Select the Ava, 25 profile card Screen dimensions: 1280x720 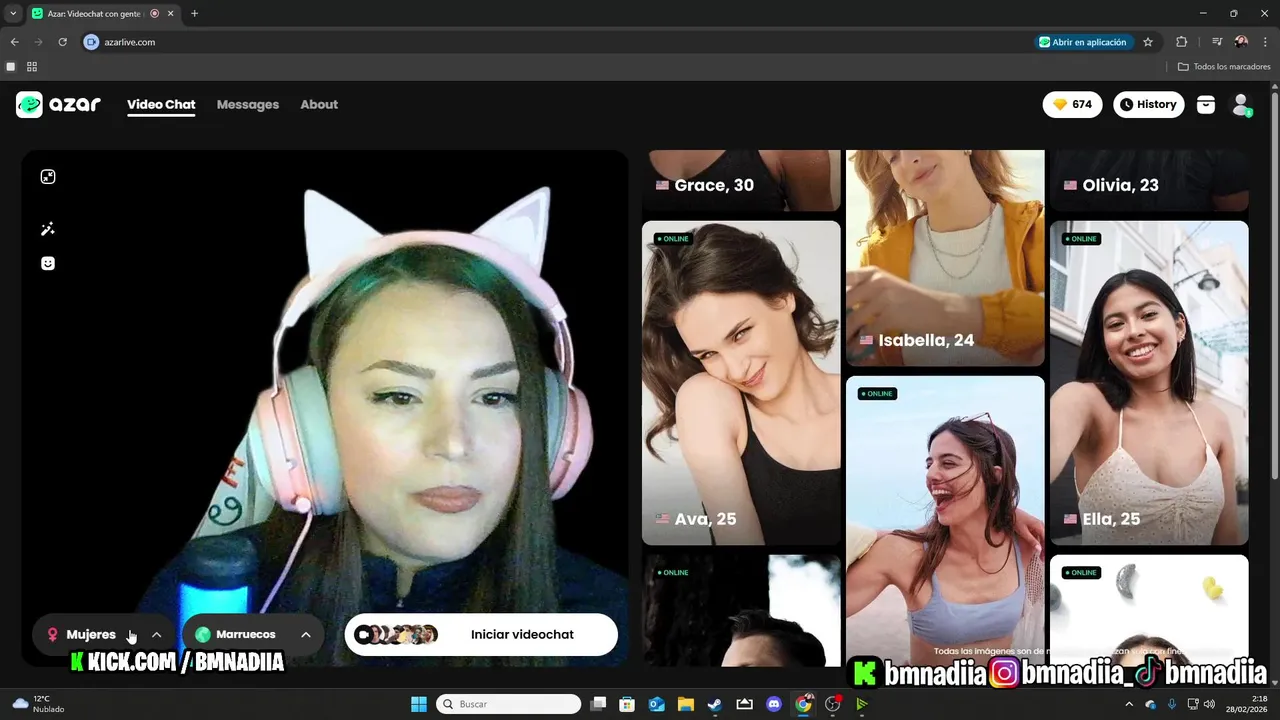[x=741, y=383]
